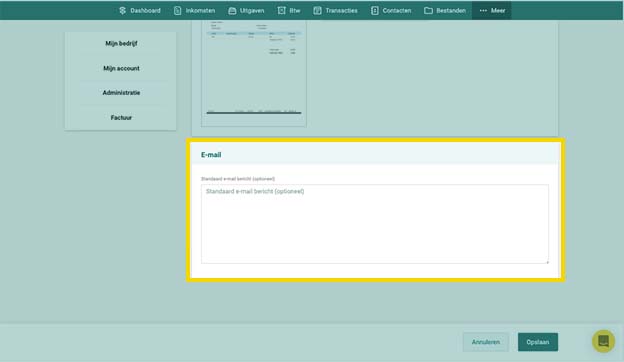Click the Btw receipt icon
This screenshot has height=362, width=624.
pos(281,11)
